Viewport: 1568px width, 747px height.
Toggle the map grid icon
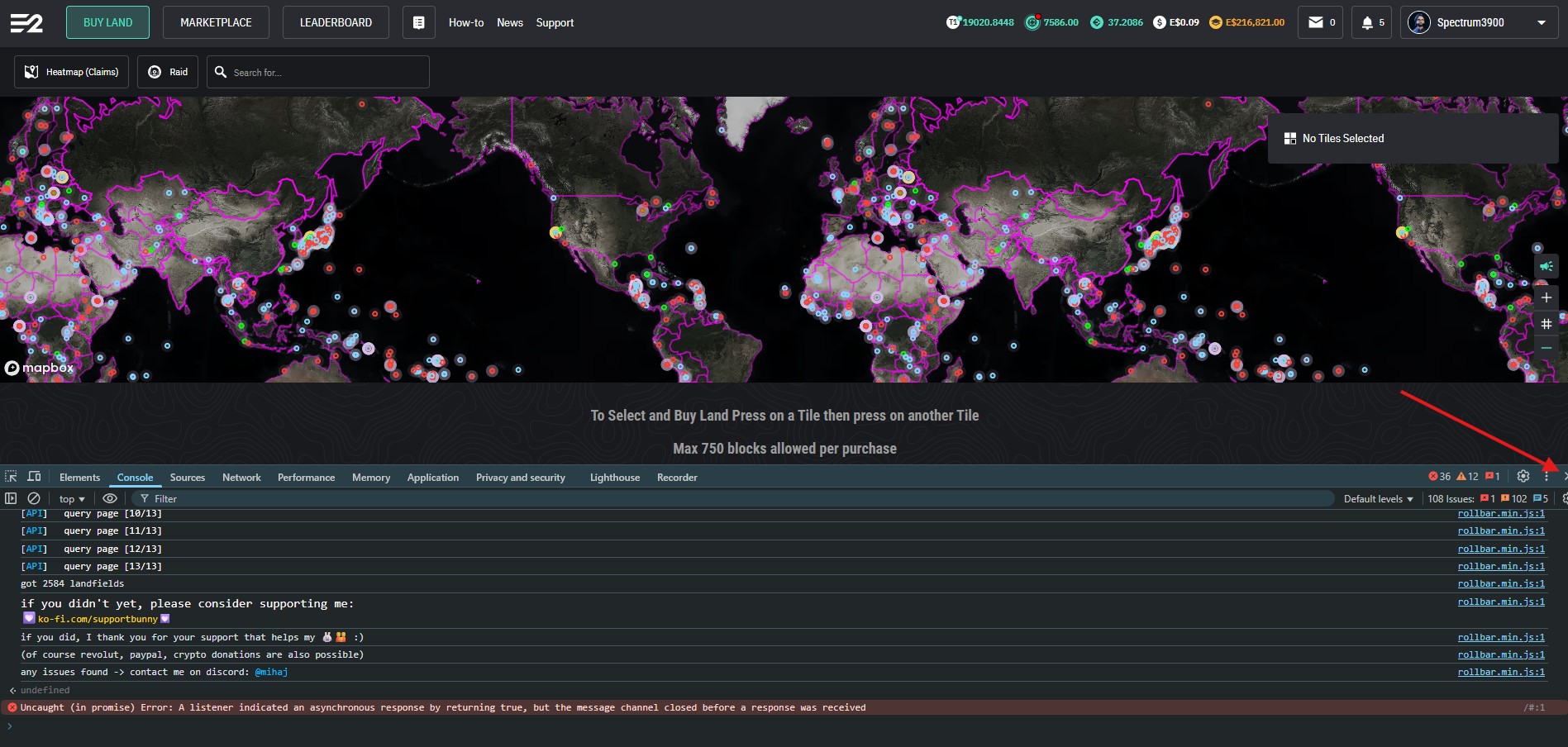1546,324
